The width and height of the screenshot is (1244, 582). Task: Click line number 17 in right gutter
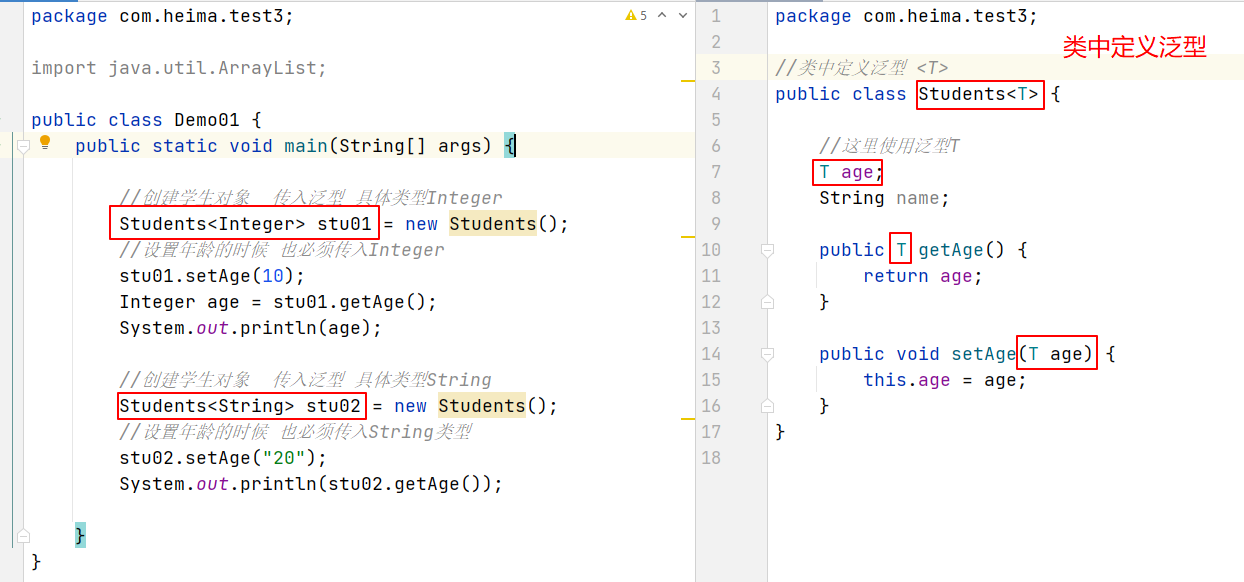[711, 432]
